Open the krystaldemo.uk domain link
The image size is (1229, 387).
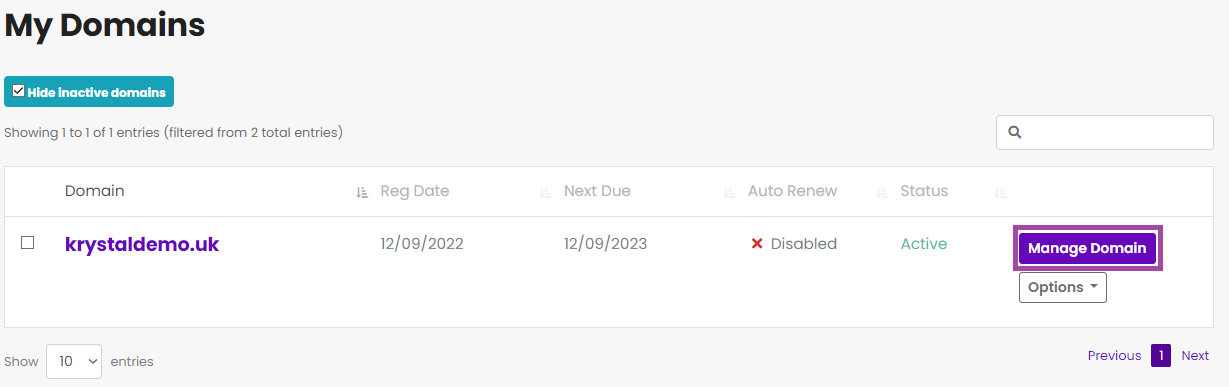[x=142, y=244]
